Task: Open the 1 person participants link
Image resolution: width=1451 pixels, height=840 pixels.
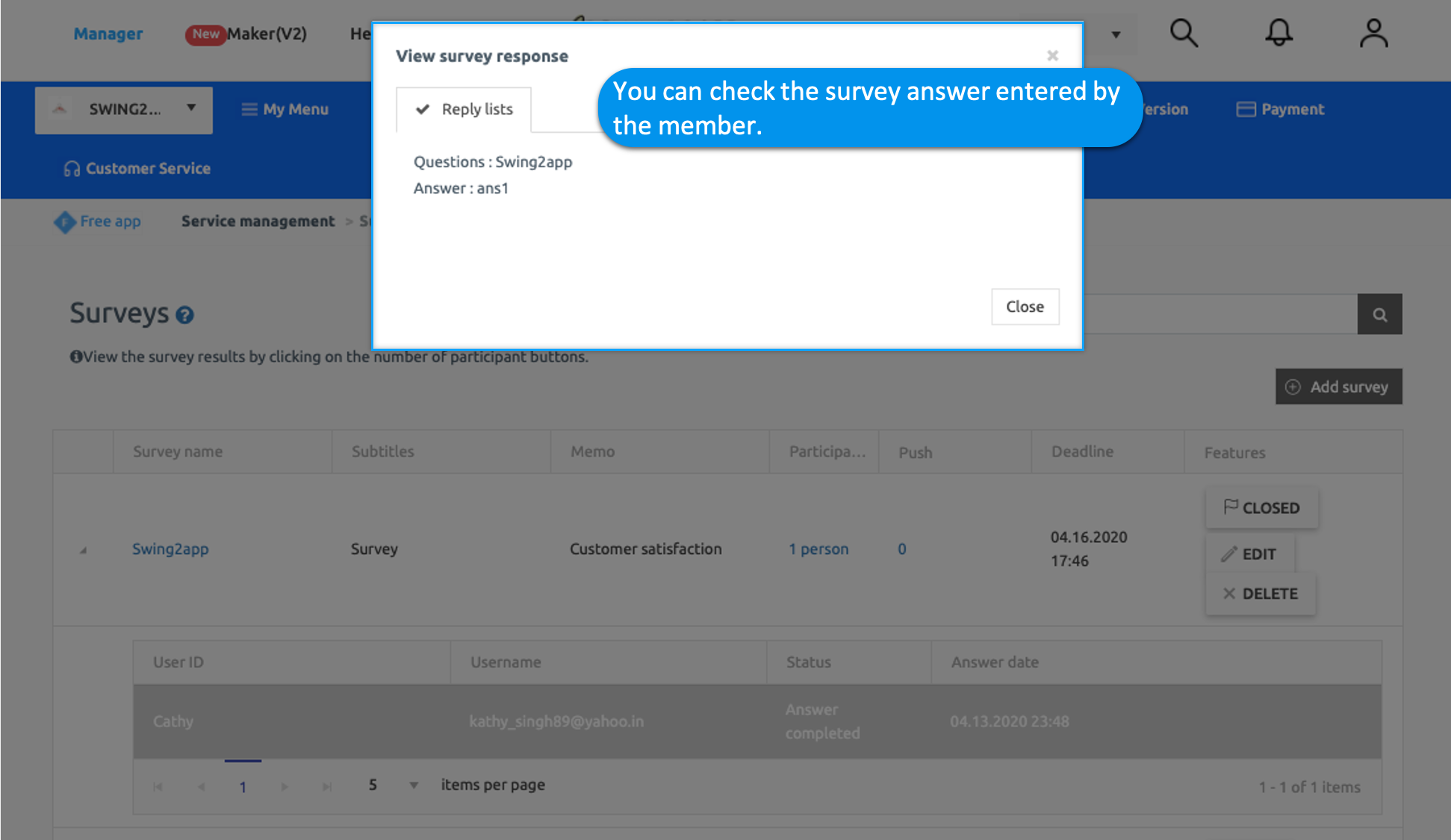Action: (x=818, y=549)
